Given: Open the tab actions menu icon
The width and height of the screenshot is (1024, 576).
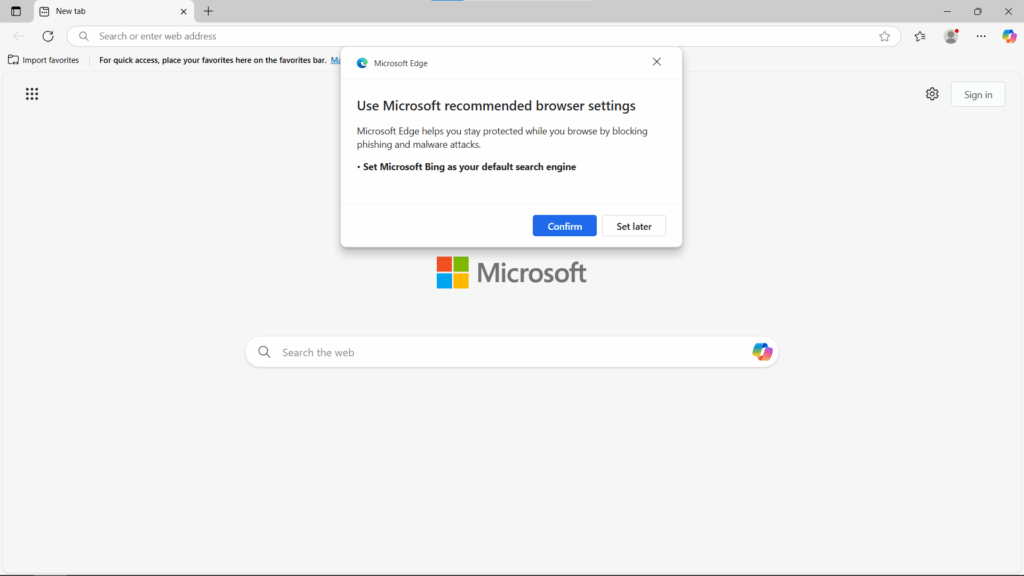Looking at the screenshot, I should (x=16, y=11).
